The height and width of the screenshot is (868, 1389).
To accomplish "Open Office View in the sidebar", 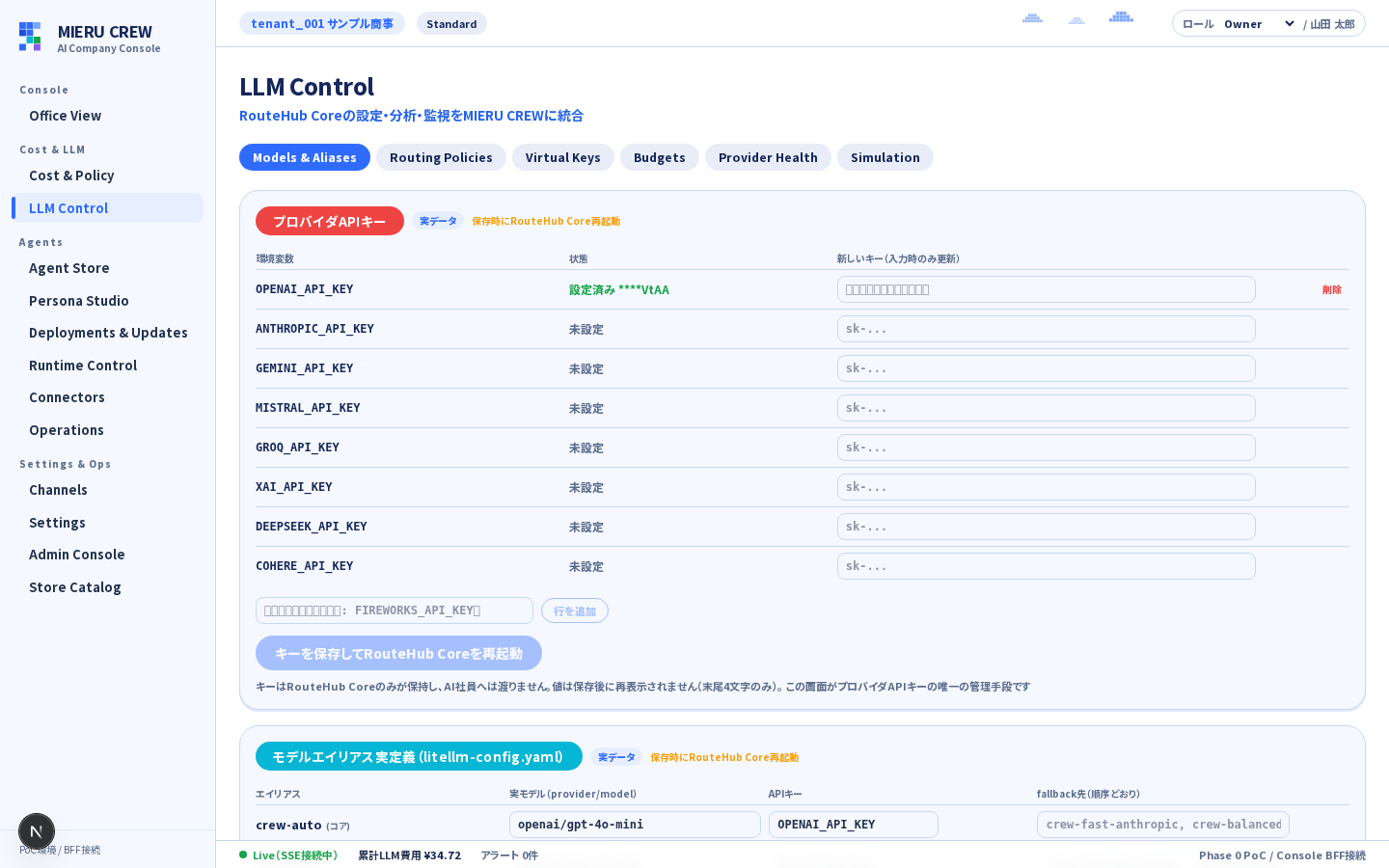I will click(x=108, y=116).
